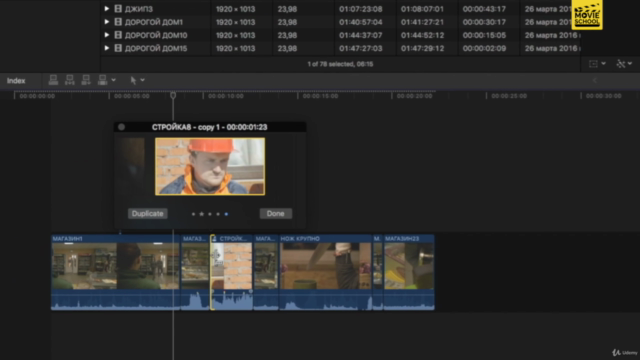Click the 00:00:05:00 ruler mark

(131, 96)
